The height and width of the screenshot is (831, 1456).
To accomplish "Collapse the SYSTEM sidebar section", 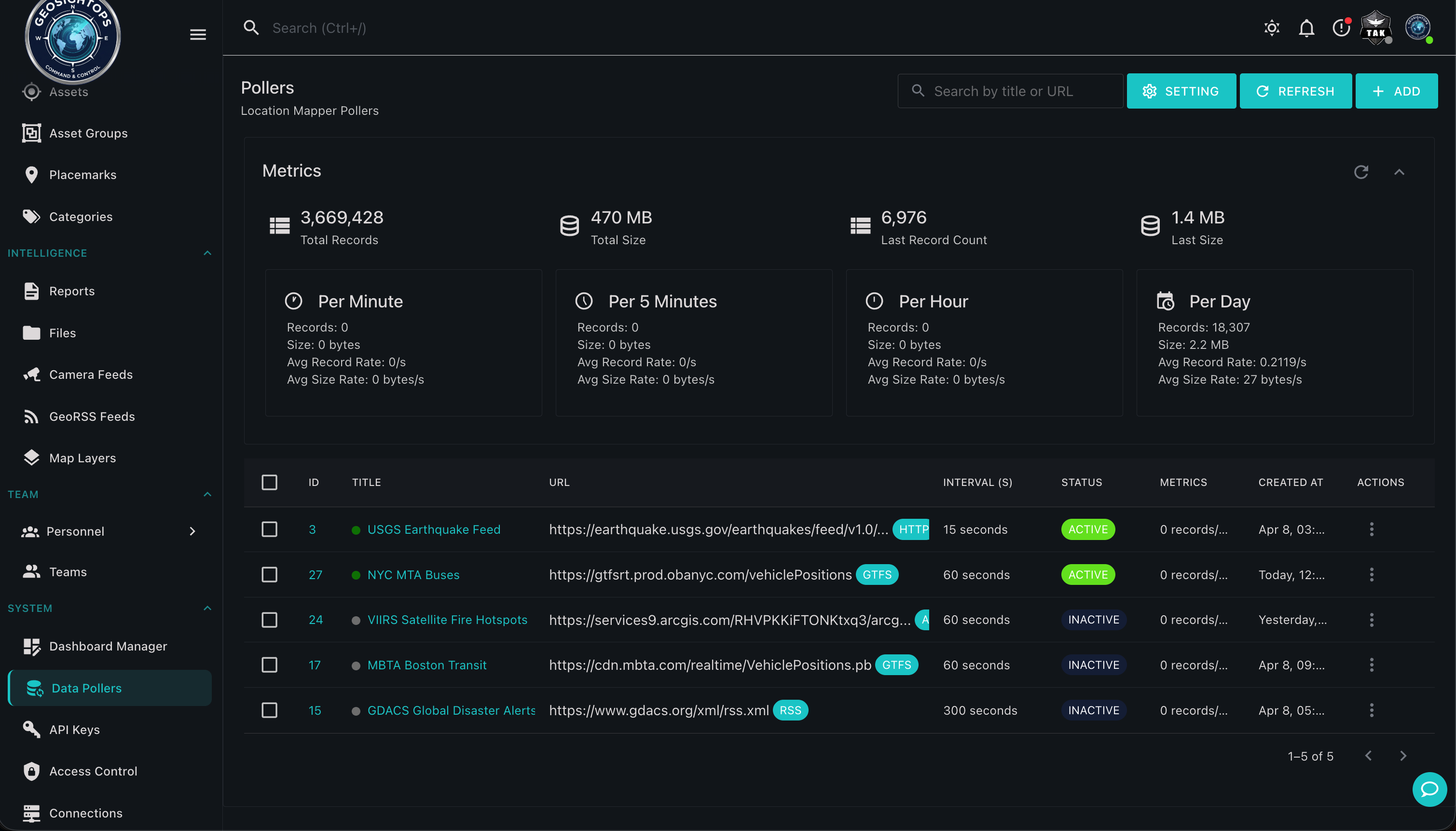I will pos(207,608).
